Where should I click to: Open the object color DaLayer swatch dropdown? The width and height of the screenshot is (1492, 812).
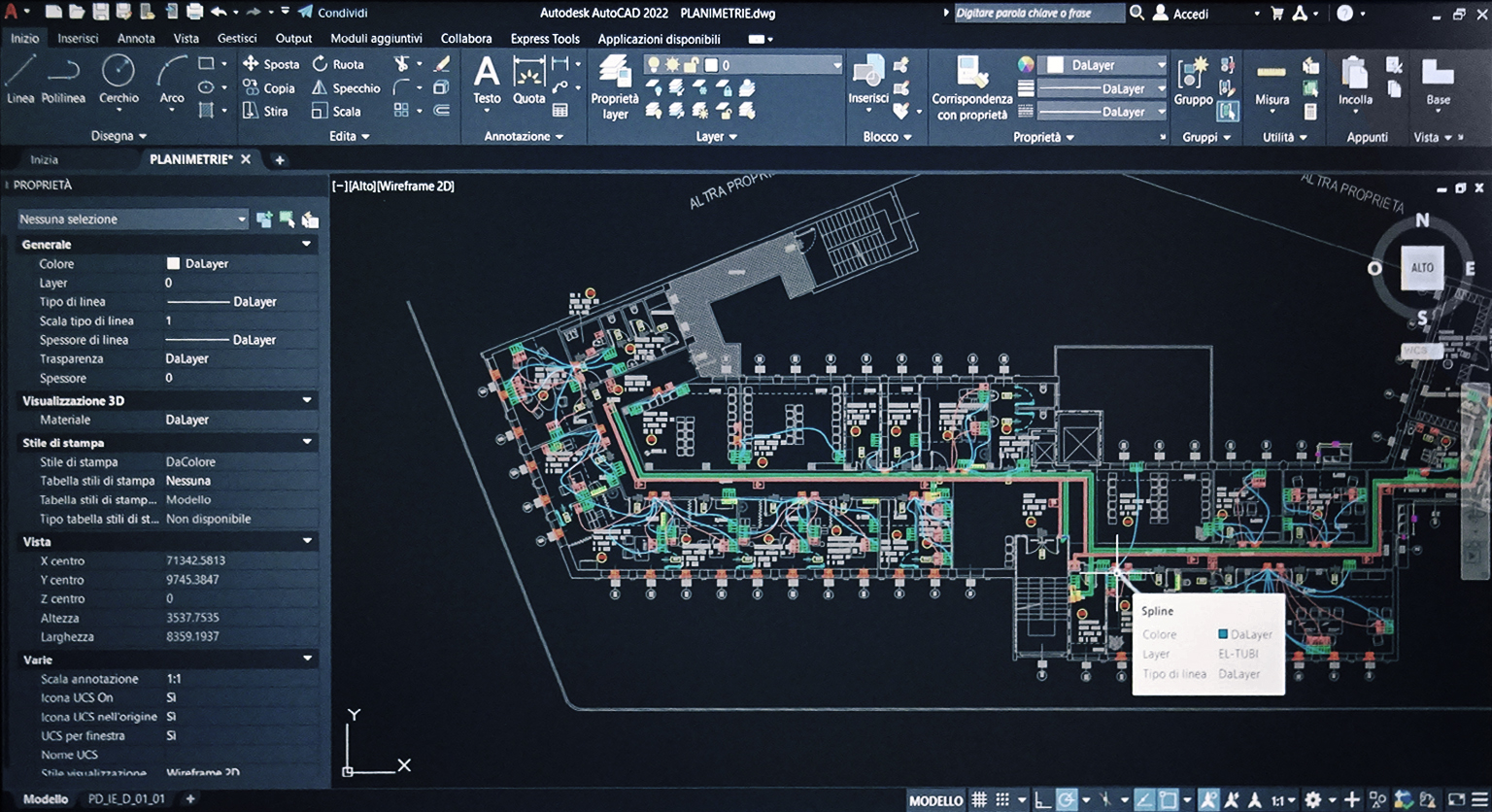pos(1102,65)
